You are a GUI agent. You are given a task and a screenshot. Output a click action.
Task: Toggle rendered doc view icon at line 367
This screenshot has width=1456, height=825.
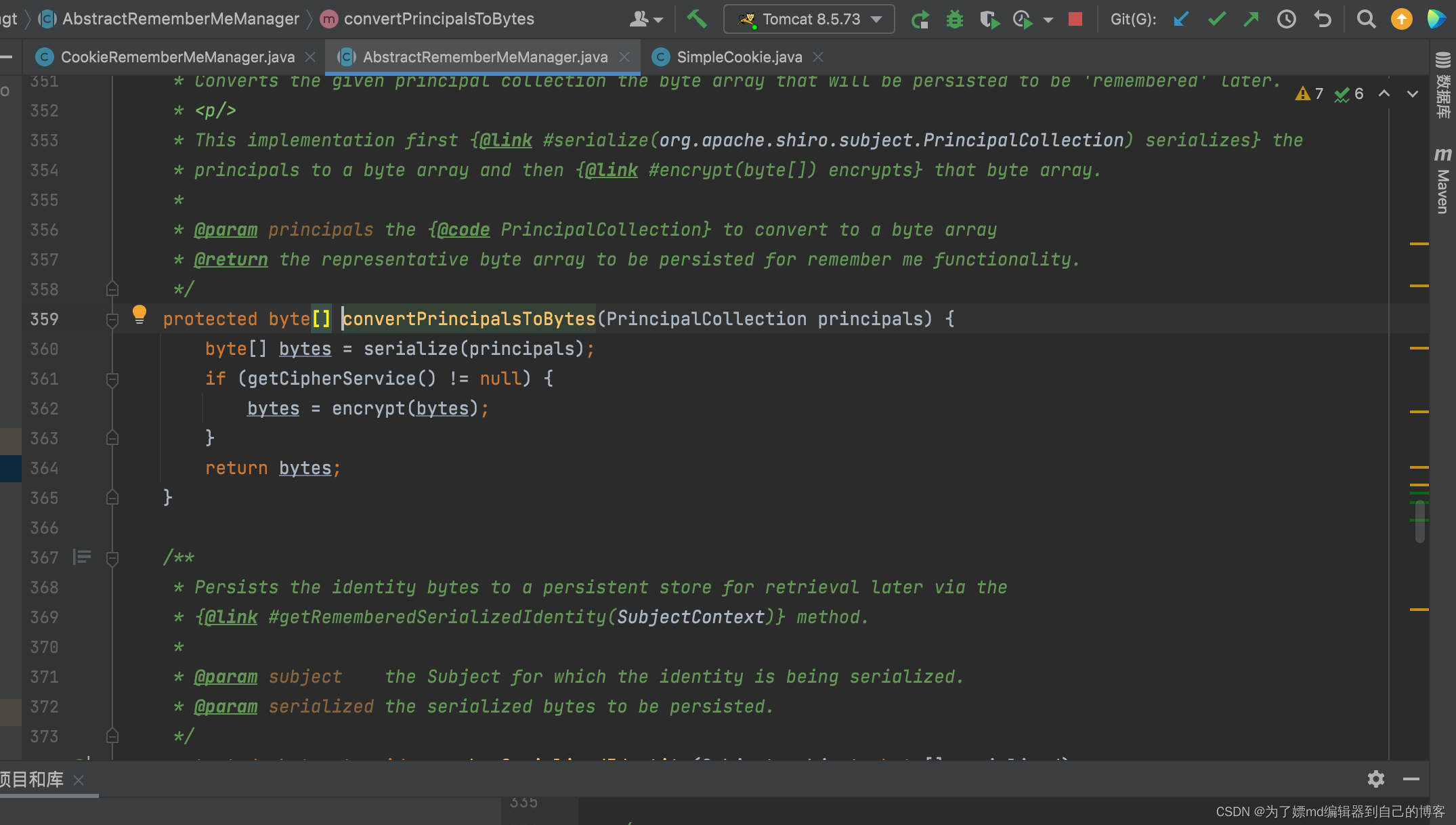coord(82,557)
